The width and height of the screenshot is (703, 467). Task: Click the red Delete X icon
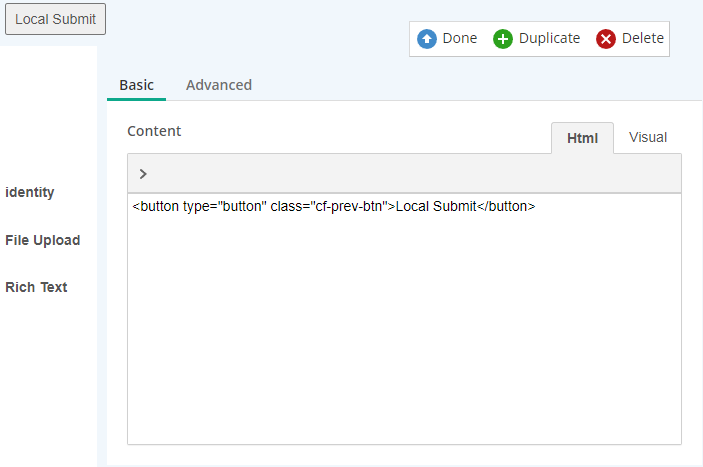606,39
